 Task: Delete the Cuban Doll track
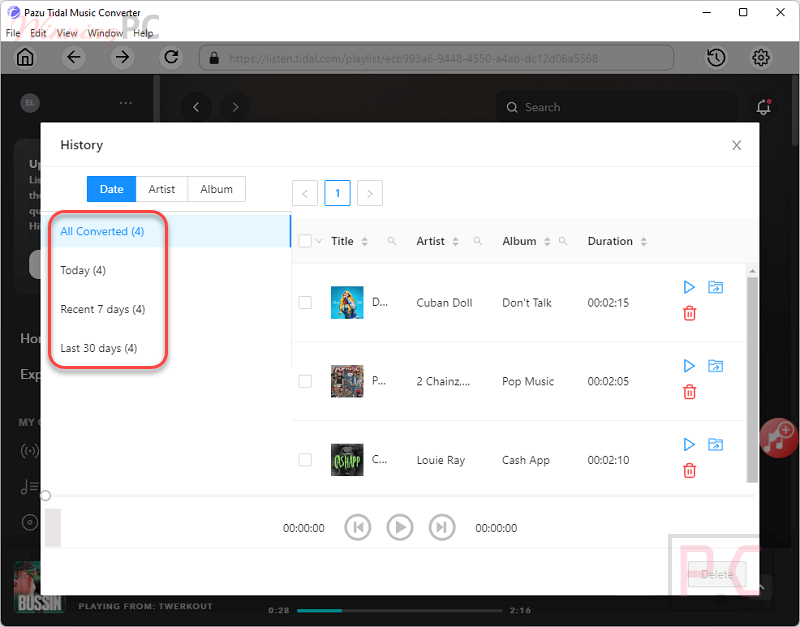pyautogui.click(x=689, y=313)
